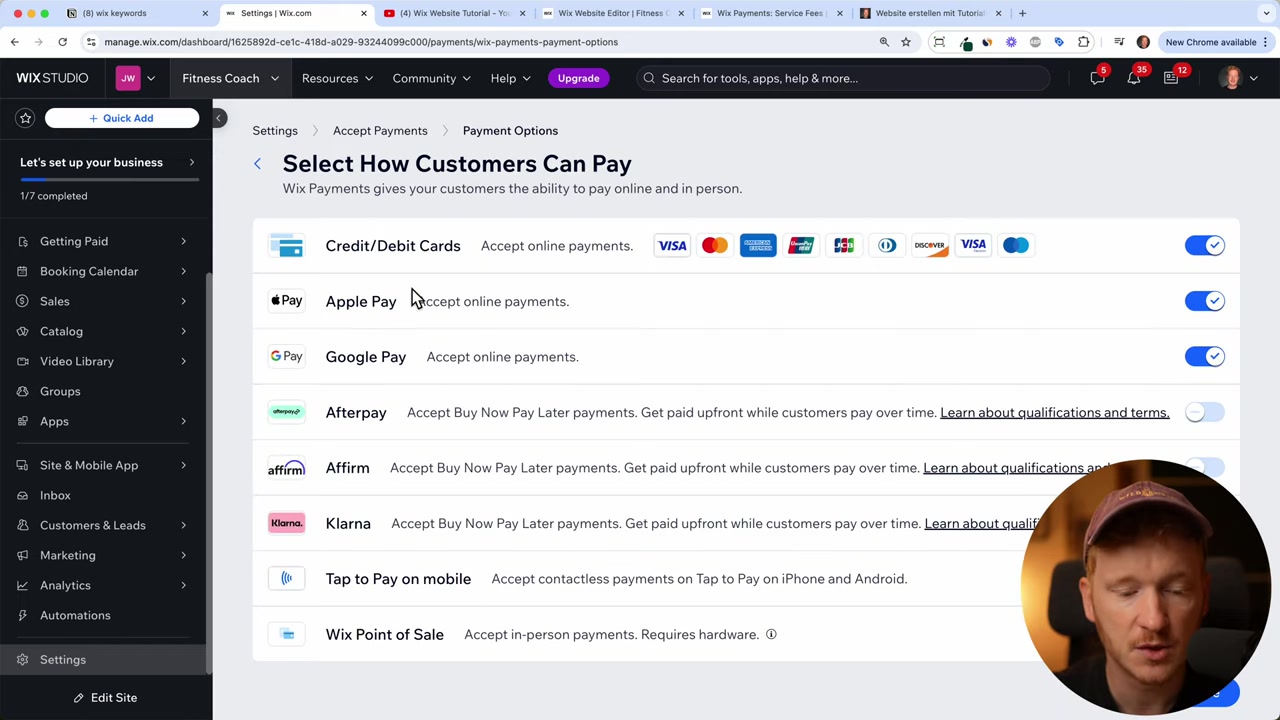Disable the Apple Pay toggle
This screenshot has height=720, width=1280.
click(1205, 301)
